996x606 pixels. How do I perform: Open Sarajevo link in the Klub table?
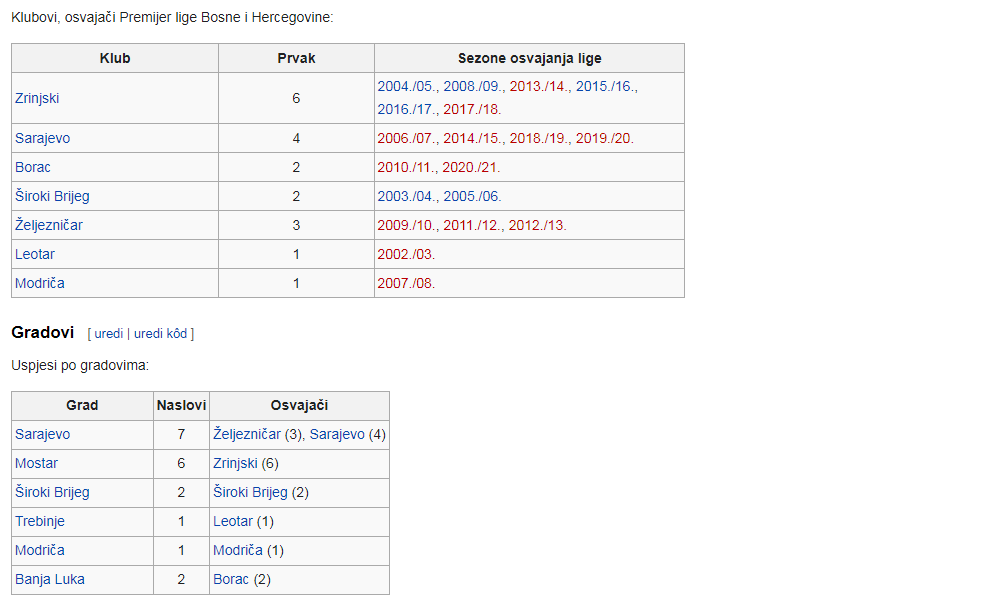(x=43, y=138)
